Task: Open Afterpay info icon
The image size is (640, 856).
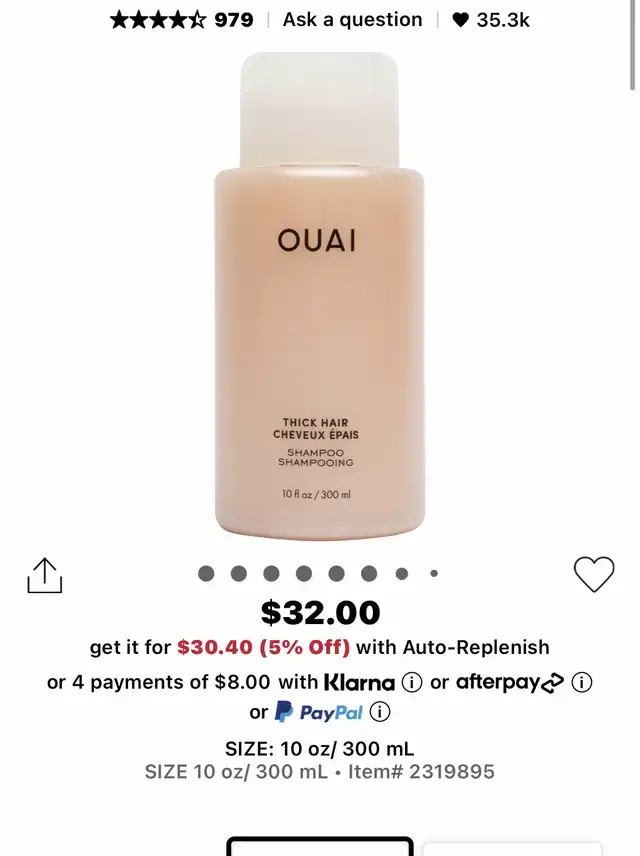Action: click(x=582, y=682)
